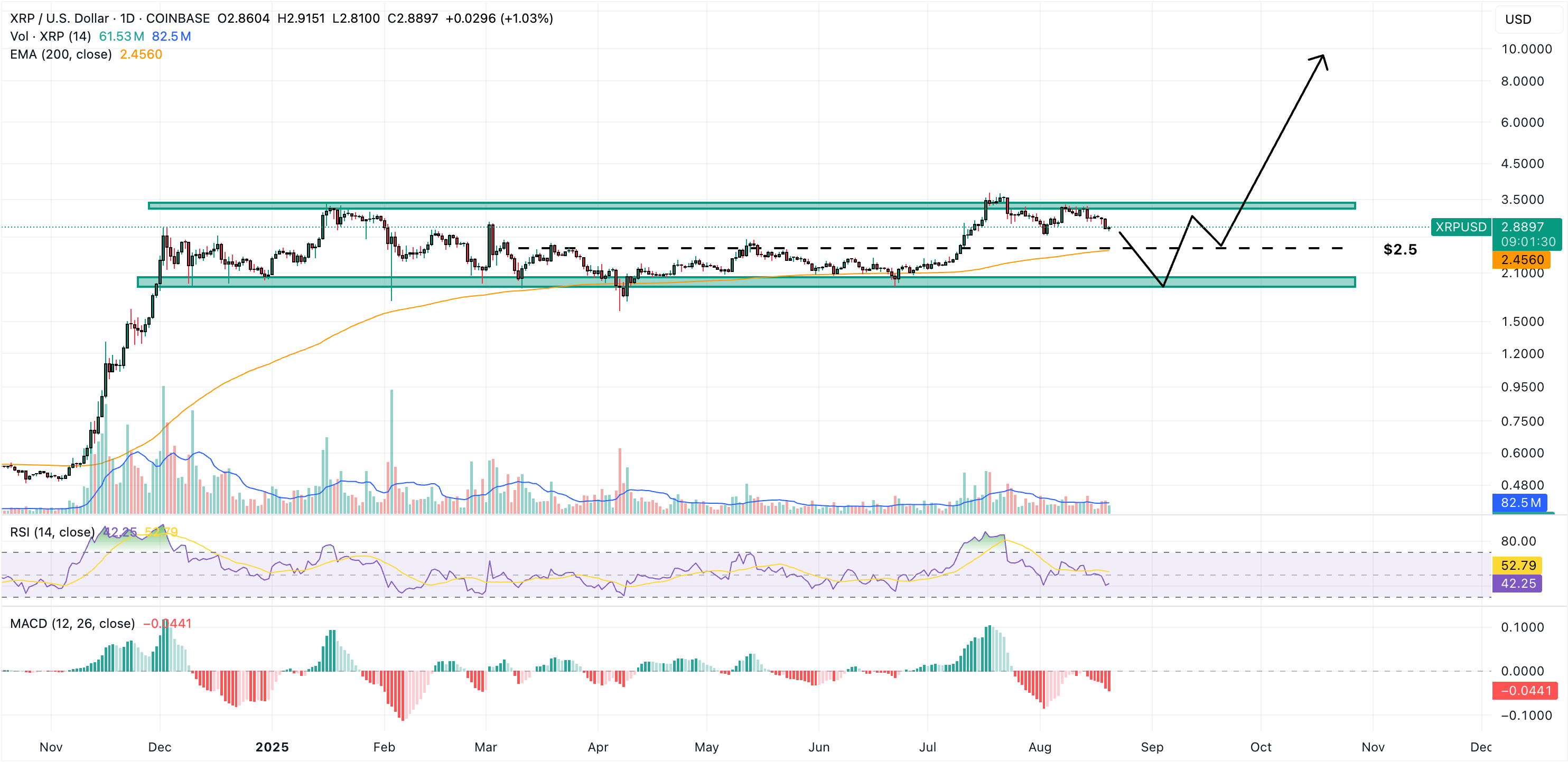Viewport: 1568px width, 762px height.
Task: Click the 4.5000 price axis label
Action: (1523, 164)
